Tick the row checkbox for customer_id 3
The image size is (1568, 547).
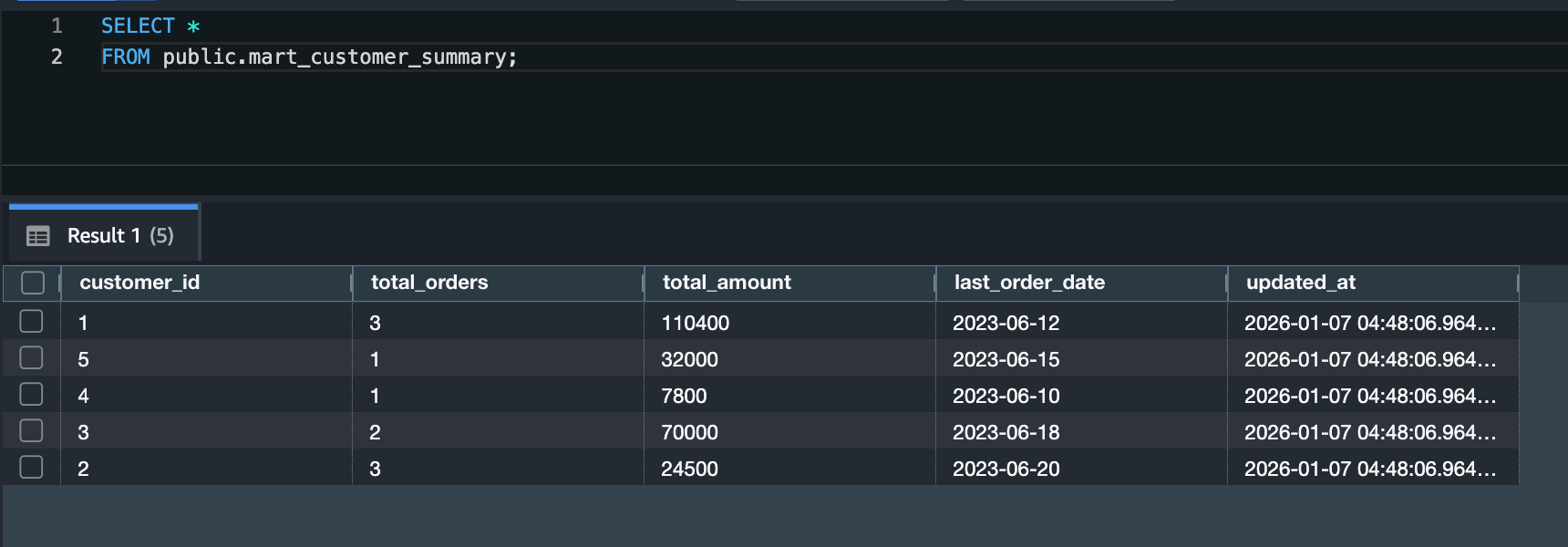coord(32,431)
